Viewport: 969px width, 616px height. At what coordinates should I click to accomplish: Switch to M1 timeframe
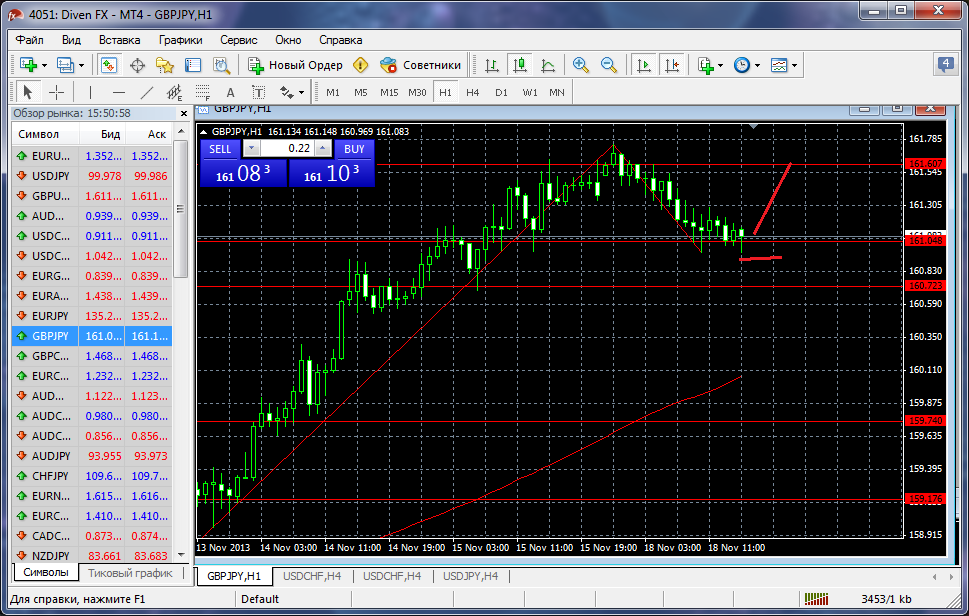point(333,92)
